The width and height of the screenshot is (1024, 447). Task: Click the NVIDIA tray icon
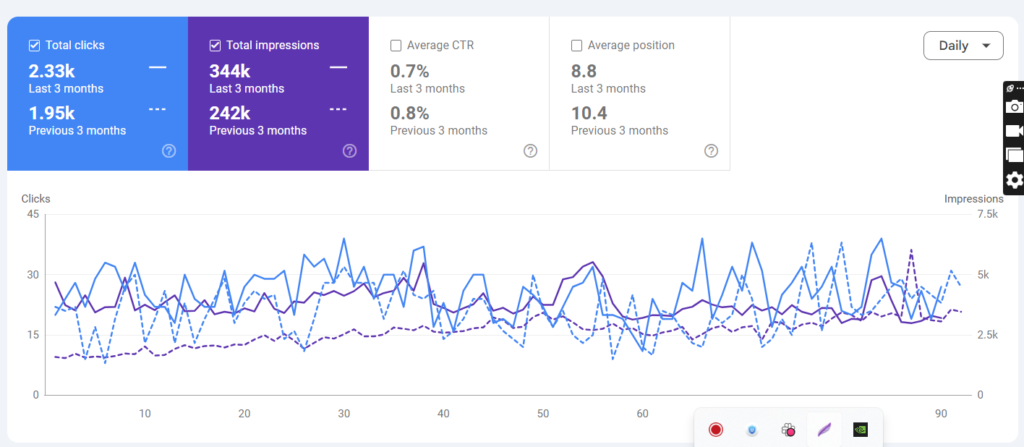[x=860, y=429]
